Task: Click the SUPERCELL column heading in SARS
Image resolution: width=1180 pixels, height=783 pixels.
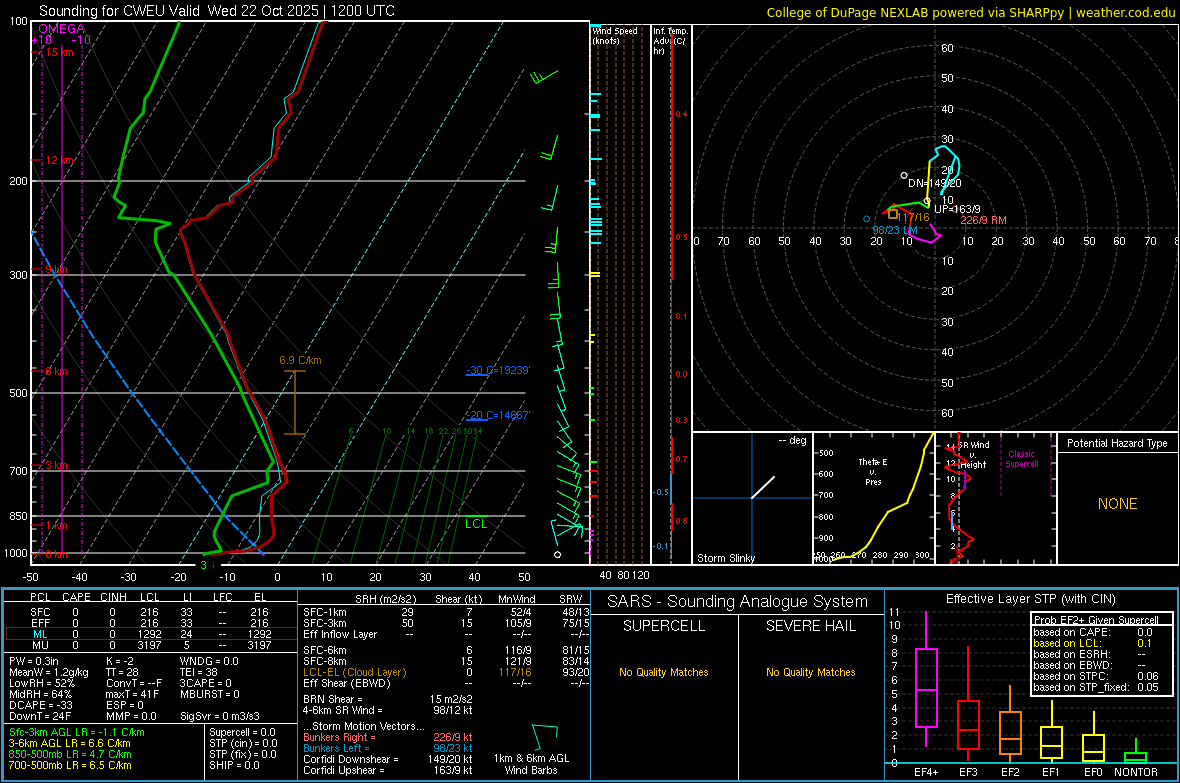Action: [664, 626]
